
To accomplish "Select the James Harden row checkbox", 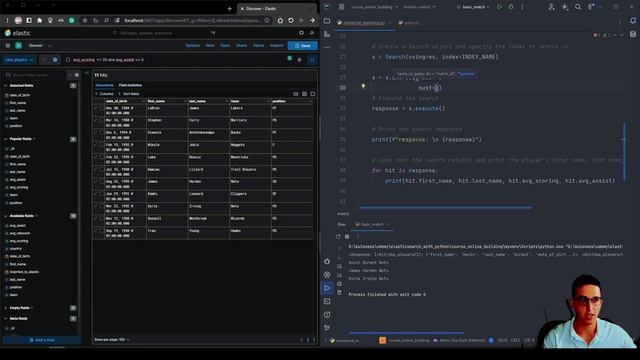I will pos(101,182).
